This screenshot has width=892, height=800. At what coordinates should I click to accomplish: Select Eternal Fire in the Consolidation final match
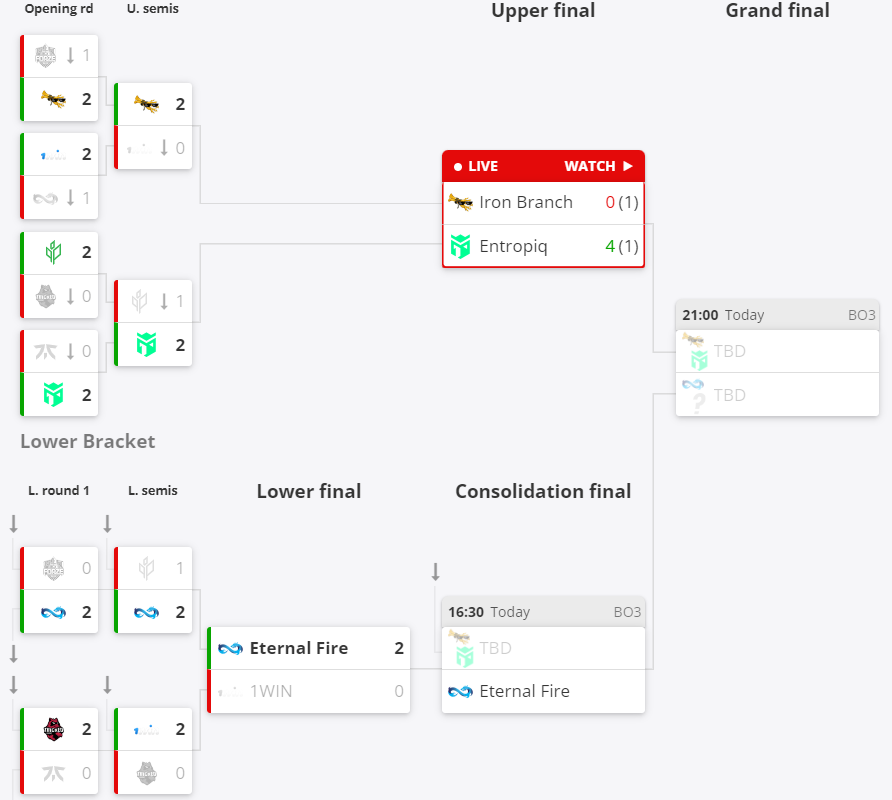click(524, 691)
